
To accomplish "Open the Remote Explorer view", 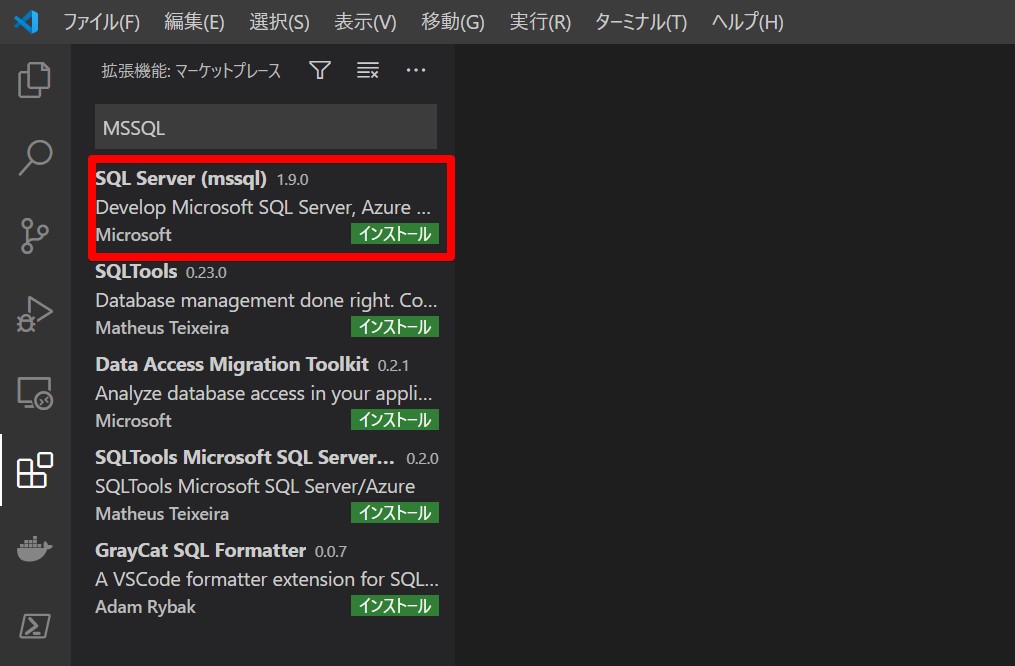I will [x=34, y=392].
